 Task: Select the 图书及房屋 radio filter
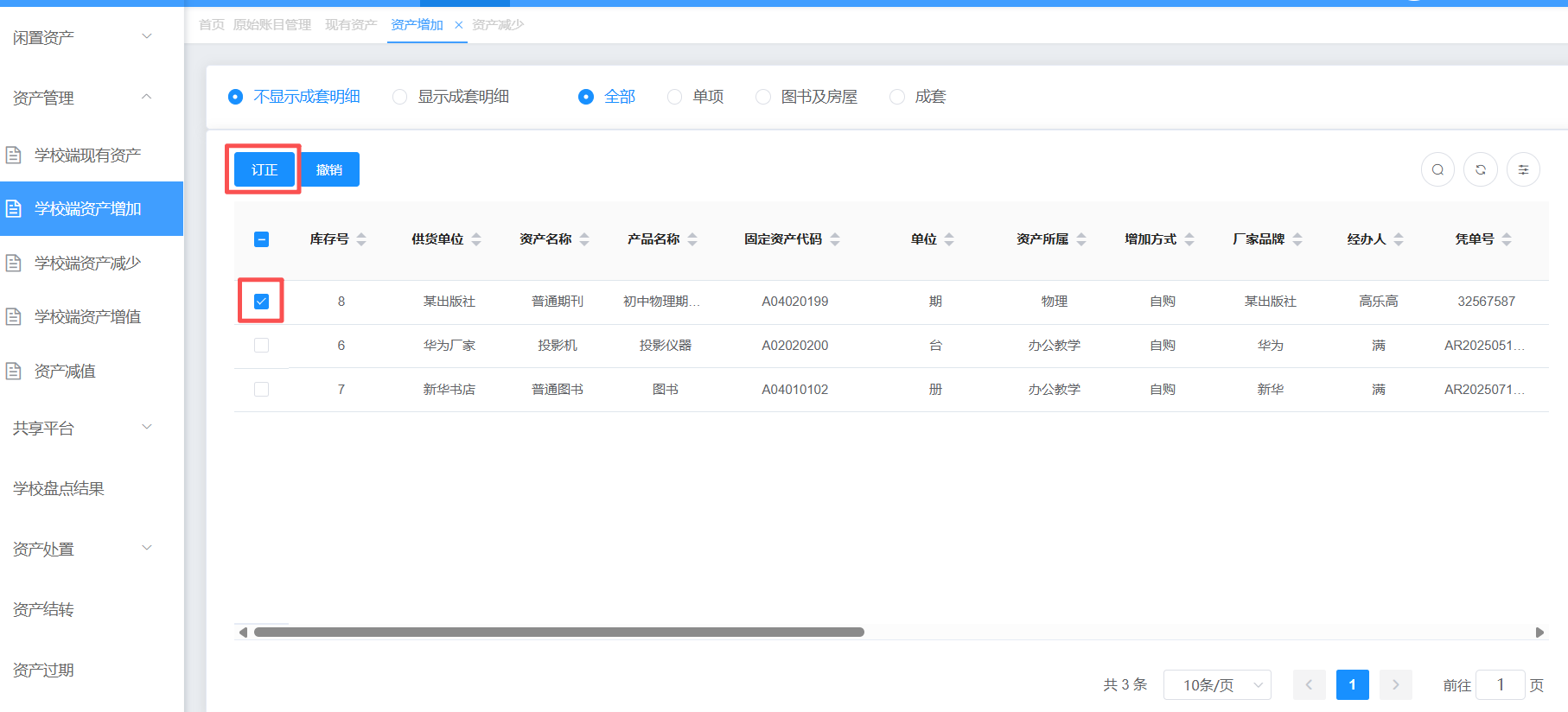tap(763, 97)
